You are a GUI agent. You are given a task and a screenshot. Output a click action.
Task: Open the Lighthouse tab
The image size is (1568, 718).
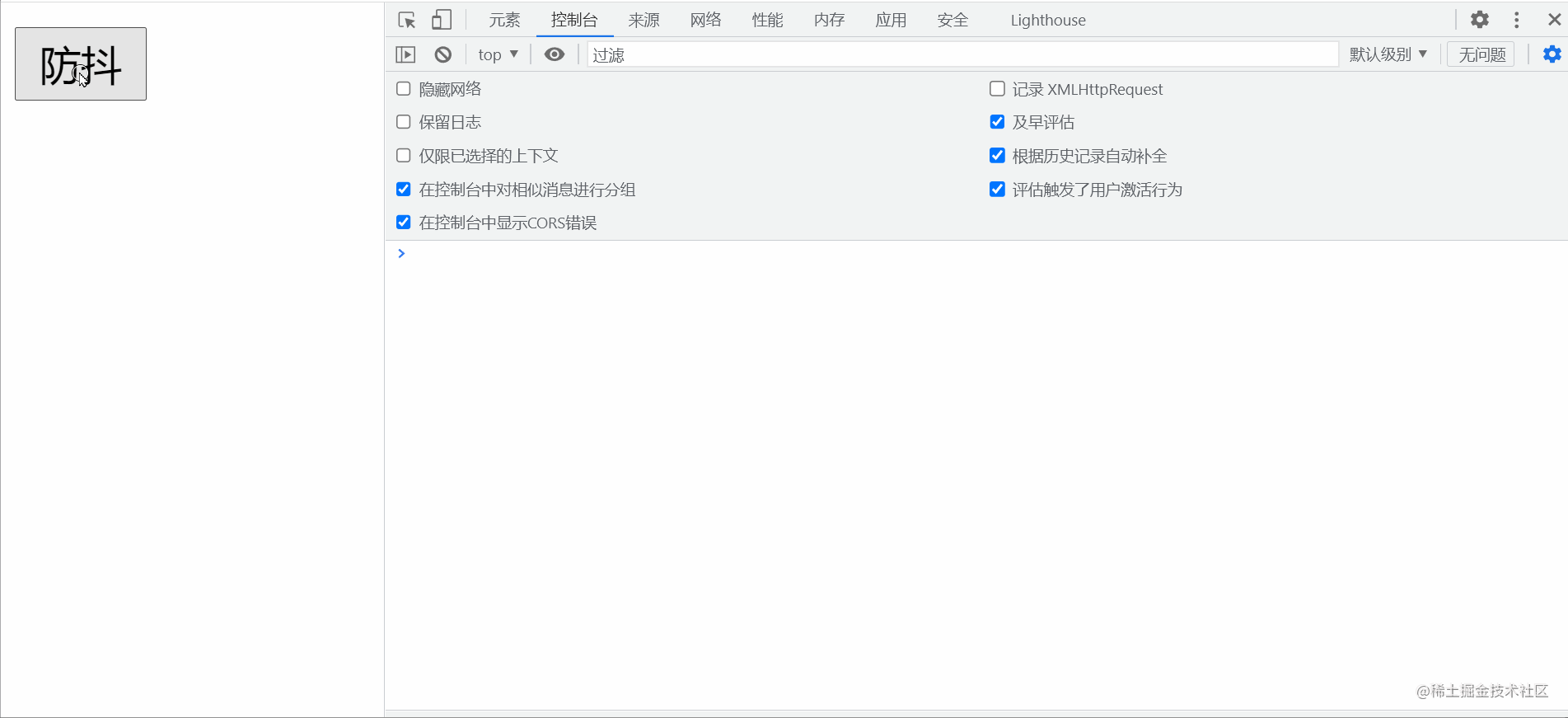[x=1048, y=20]
